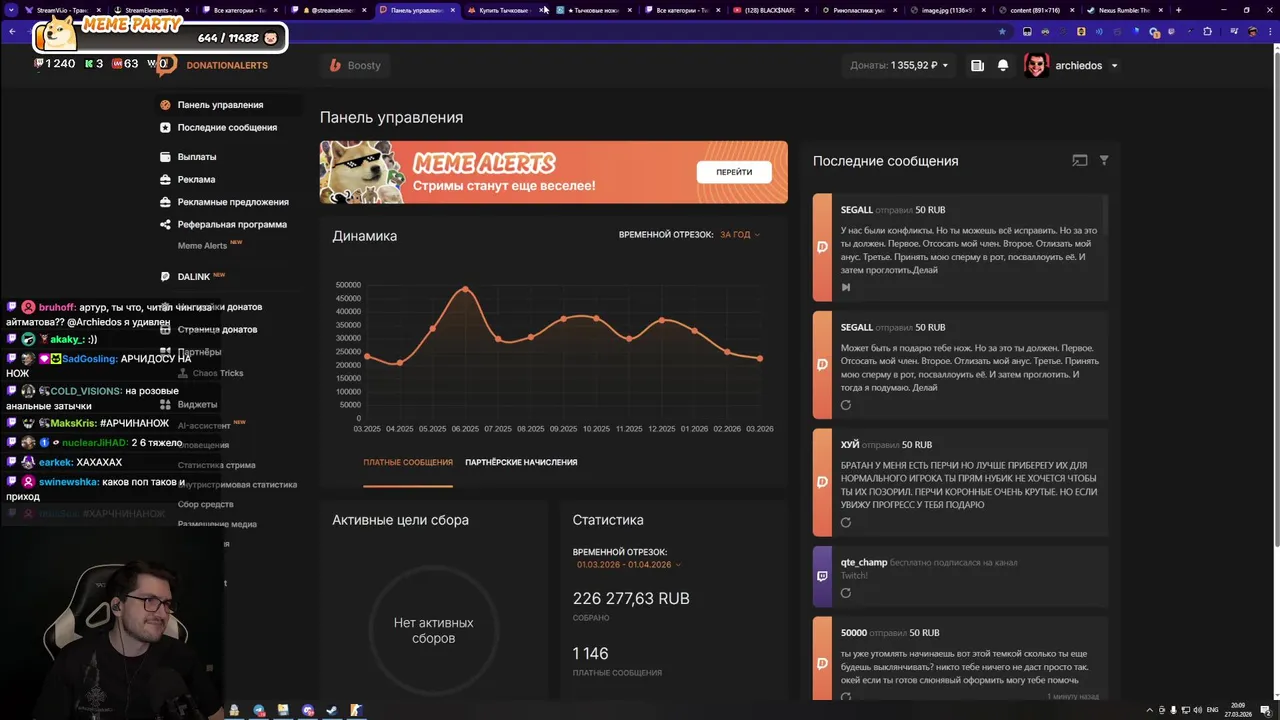
Task: Expand the Донаты balance dropdown
Action: tap(946, 66)
